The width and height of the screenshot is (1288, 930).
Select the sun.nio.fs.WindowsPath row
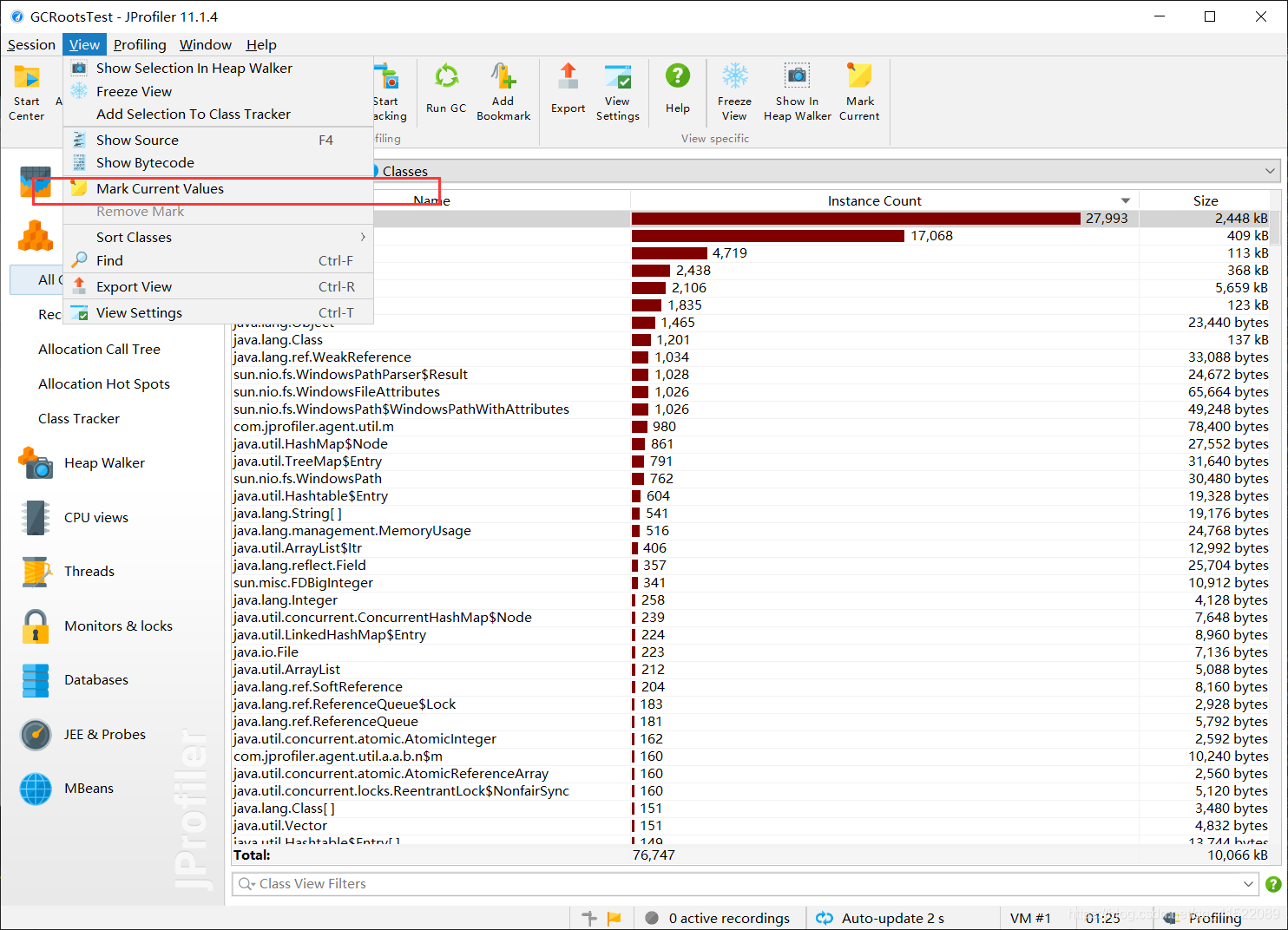click(x=751, y=479)
